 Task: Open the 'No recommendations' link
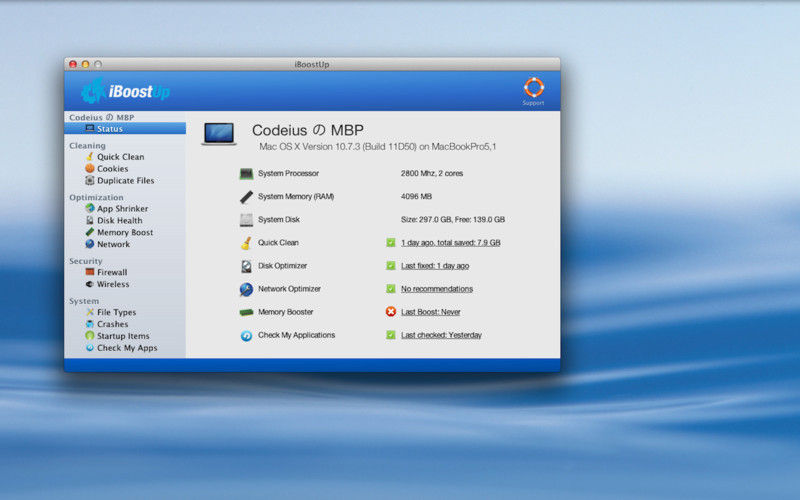(x=437, y=289)
